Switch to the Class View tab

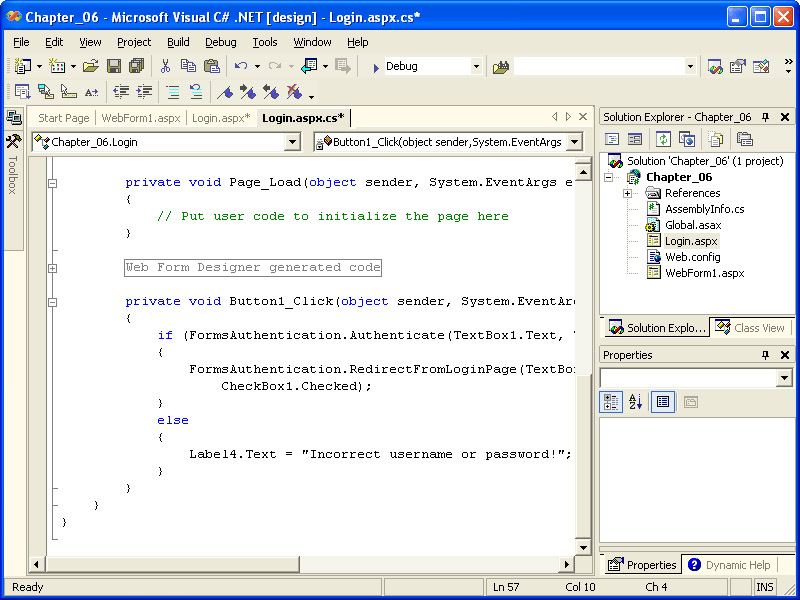(x=750, y=327)
